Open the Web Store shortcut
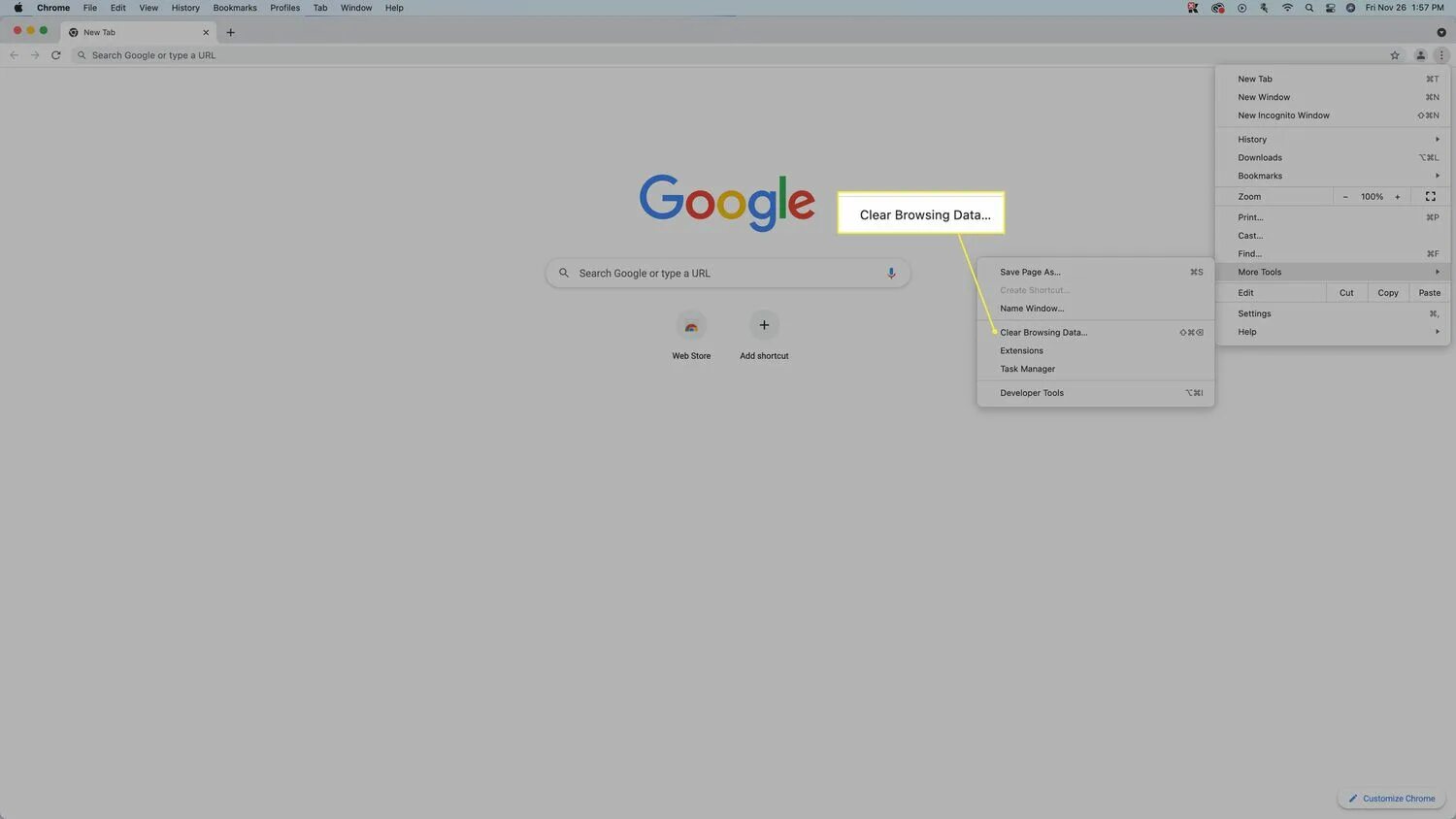The height and width of the screenshot is (819, 1456). tap(691, 336)
